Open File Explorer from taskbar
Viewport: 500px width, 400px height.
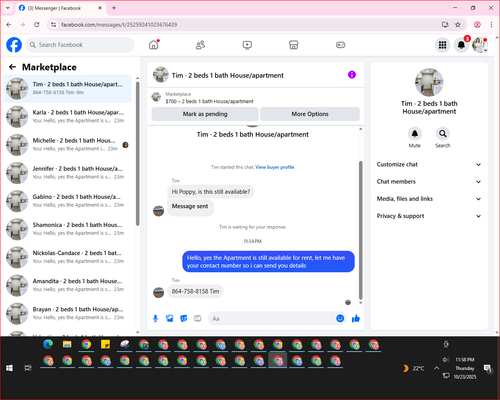tap(67, 344)
